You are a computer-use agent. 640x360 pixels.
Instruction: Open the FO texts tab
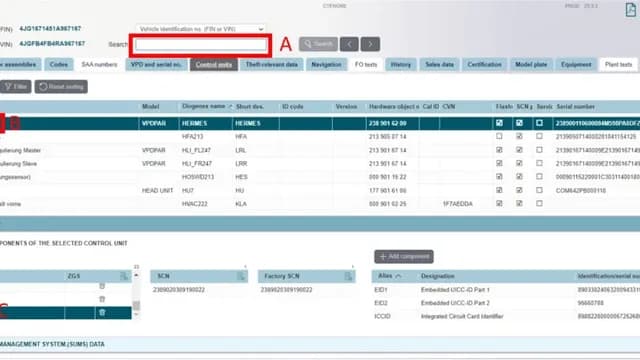(366, 64)
